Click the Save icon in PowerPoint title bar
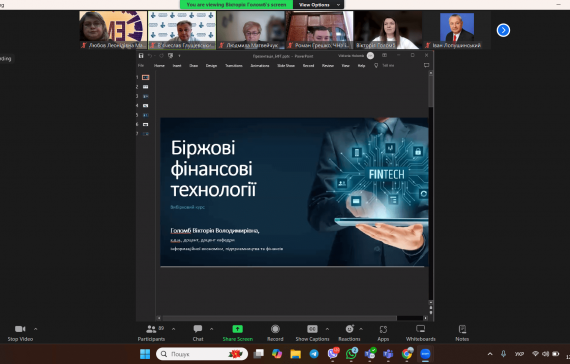Viewport: 570px width, 364px height. point(141,56)
